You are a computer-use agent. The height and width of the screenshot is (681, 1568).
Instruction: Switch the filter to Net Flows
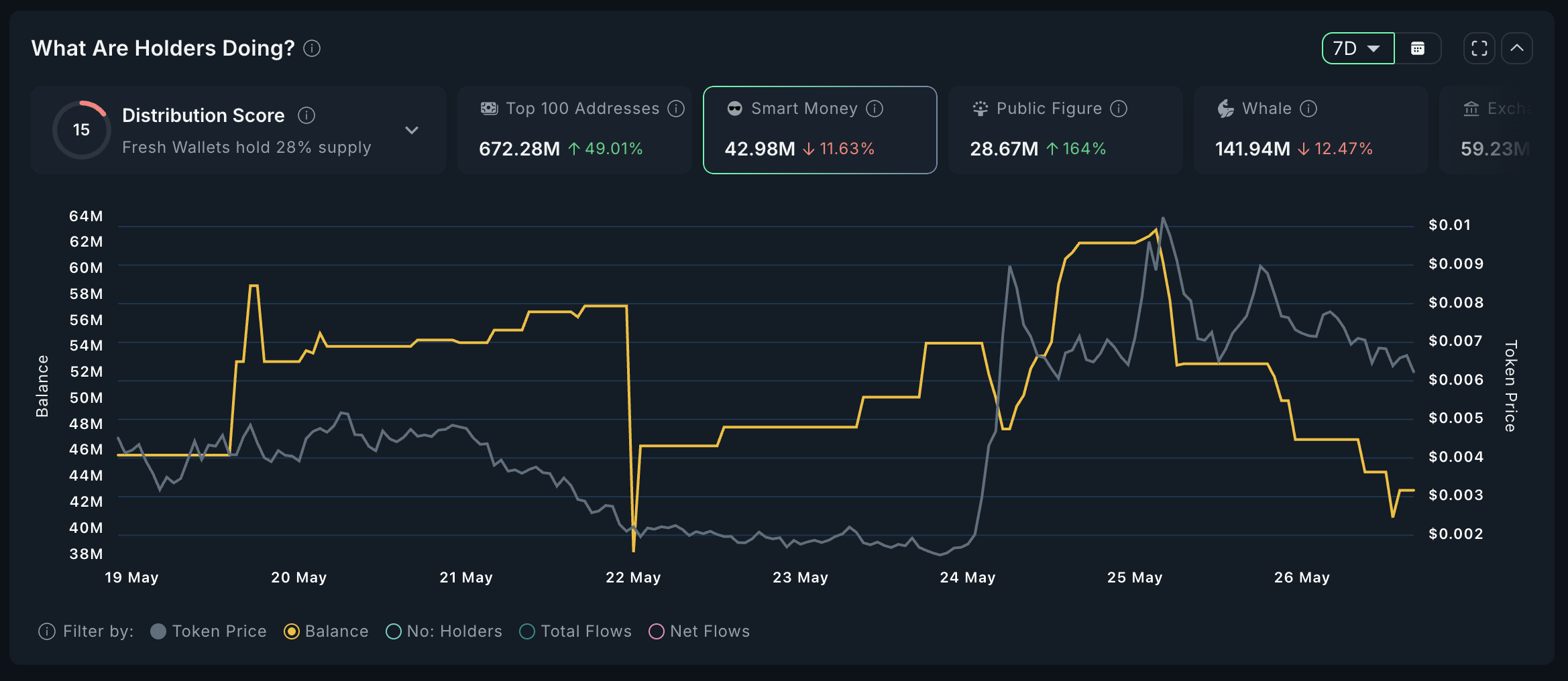[656, 631]
